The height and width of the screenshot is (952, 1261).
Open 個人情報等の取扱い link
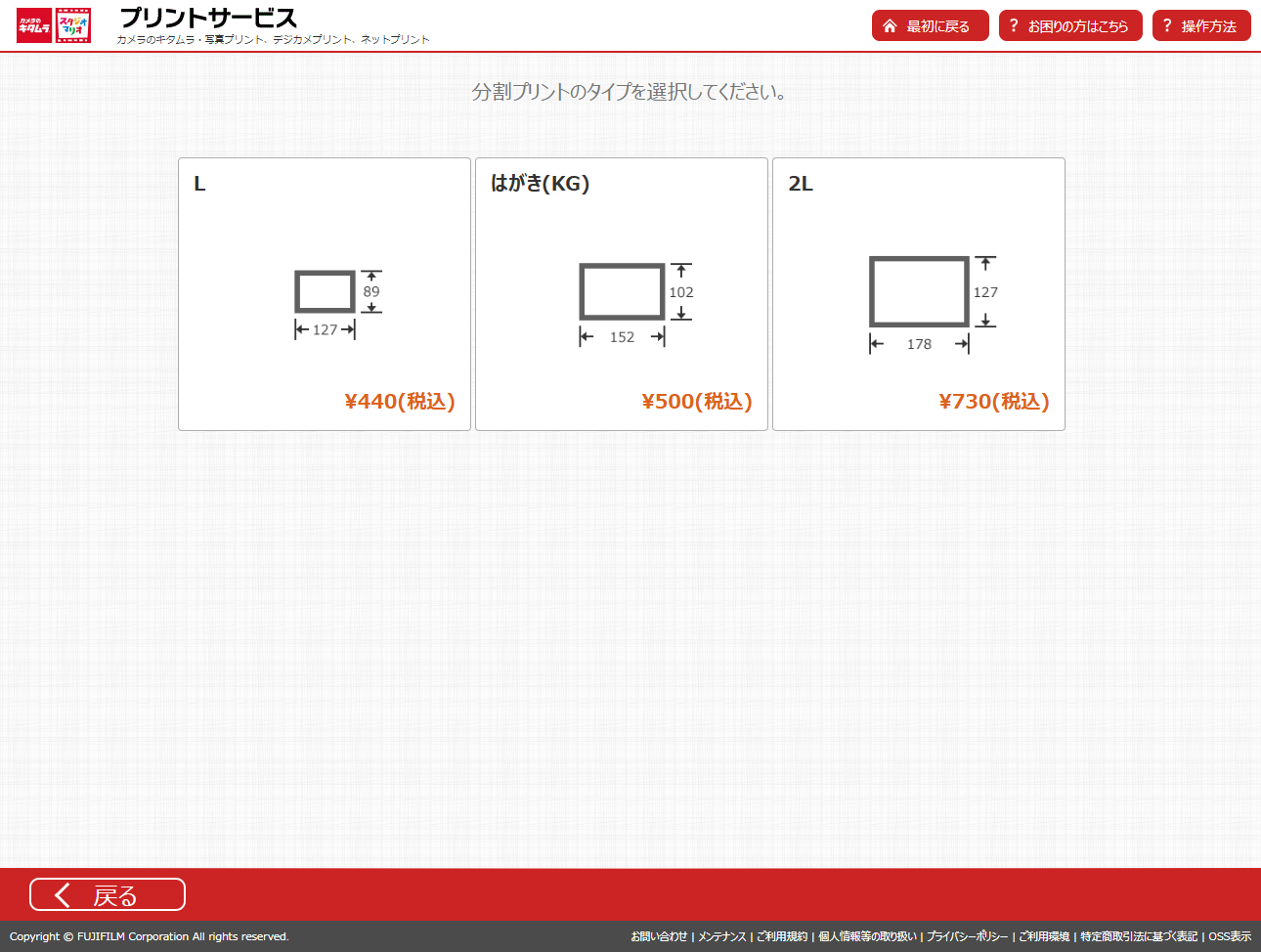point(867,936)
